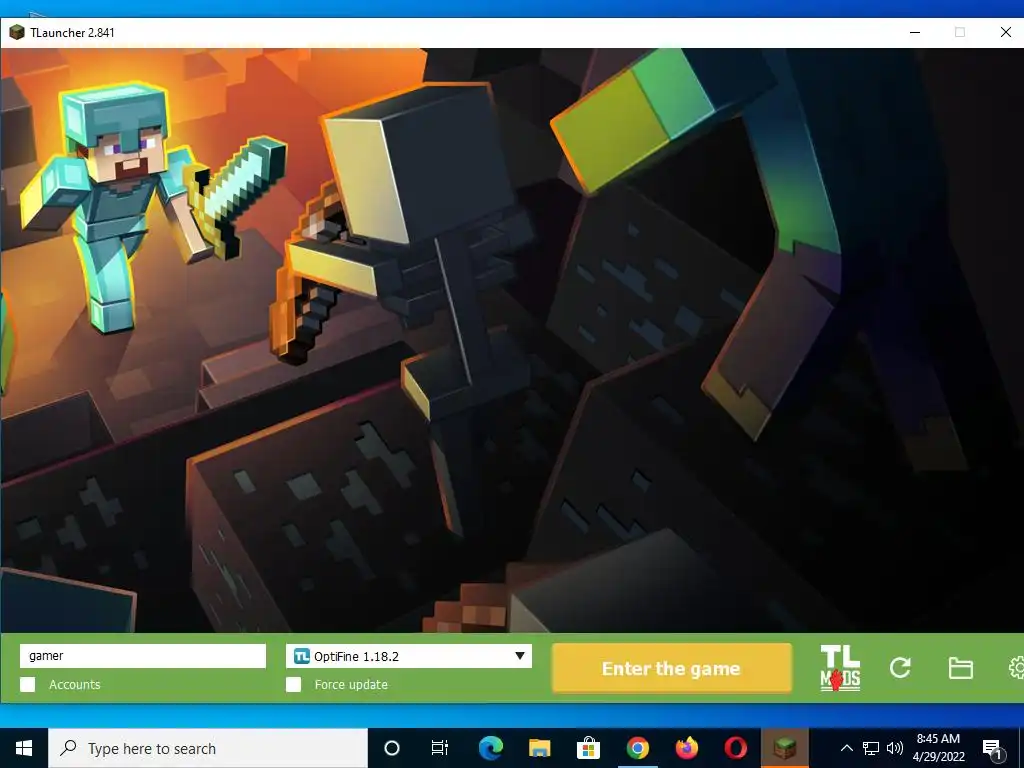Click the TLauncher title bar app icon
The width and height of the screenshot is (1024, 768).
pos(16,32)
